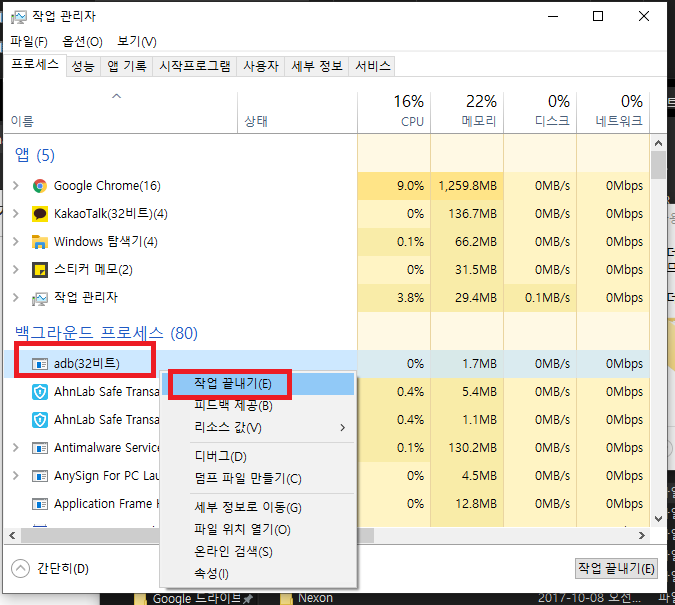Sort processes by 이름 column header
Viewport: 675px width, 605px height.
click(x=120, y=112)
